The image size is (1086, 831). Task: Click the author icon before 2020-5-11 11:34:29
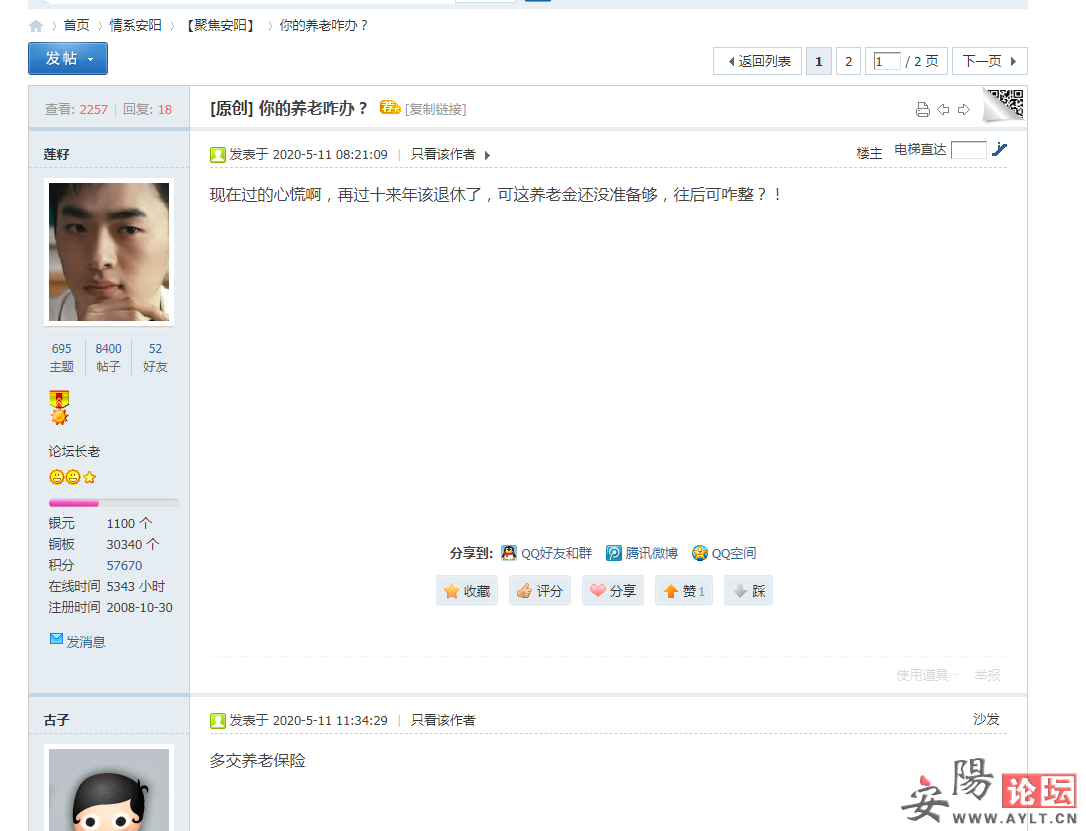coord(217,721)
